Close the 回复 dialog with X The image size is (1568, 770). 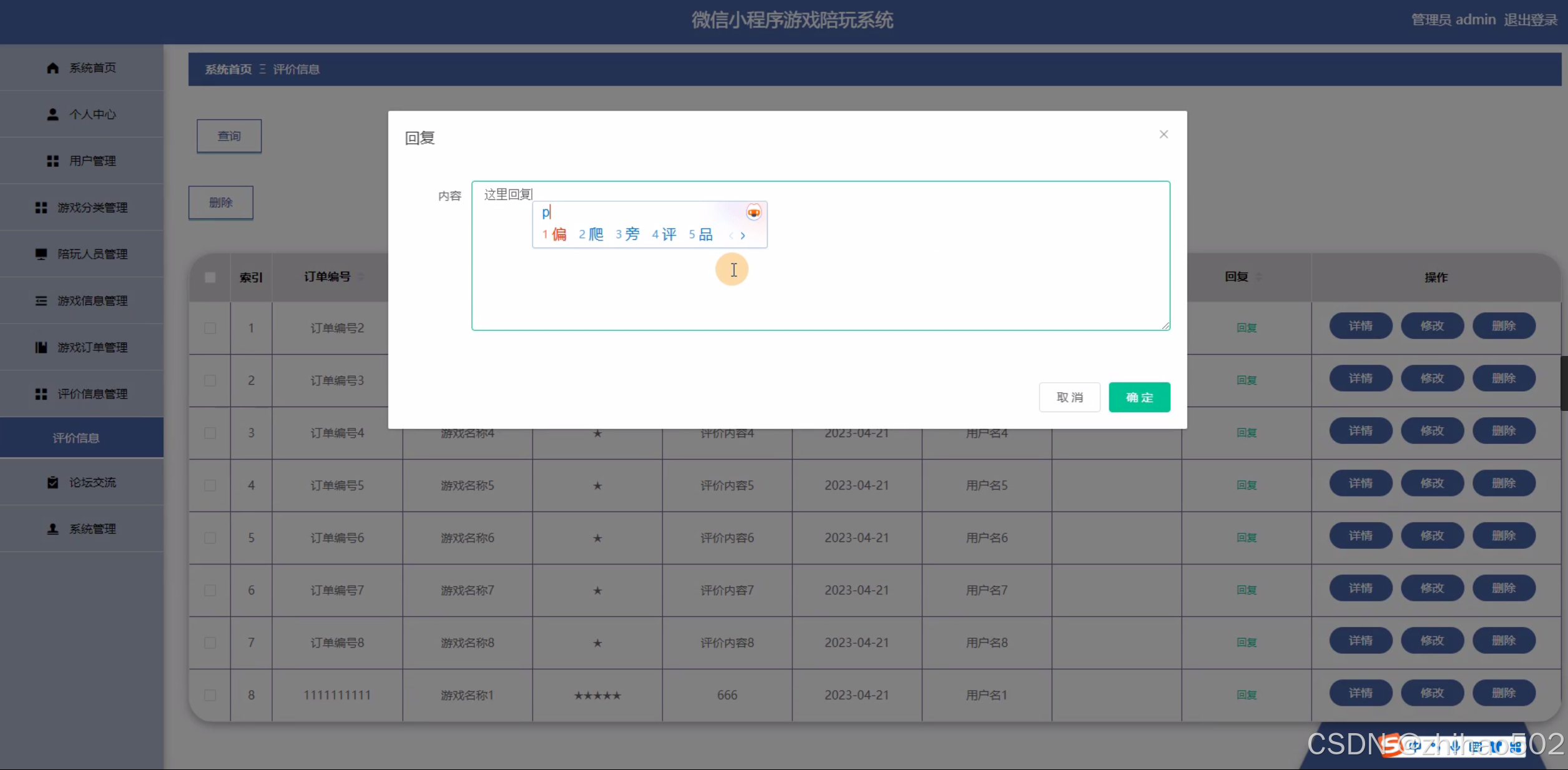click(1164, 134)
